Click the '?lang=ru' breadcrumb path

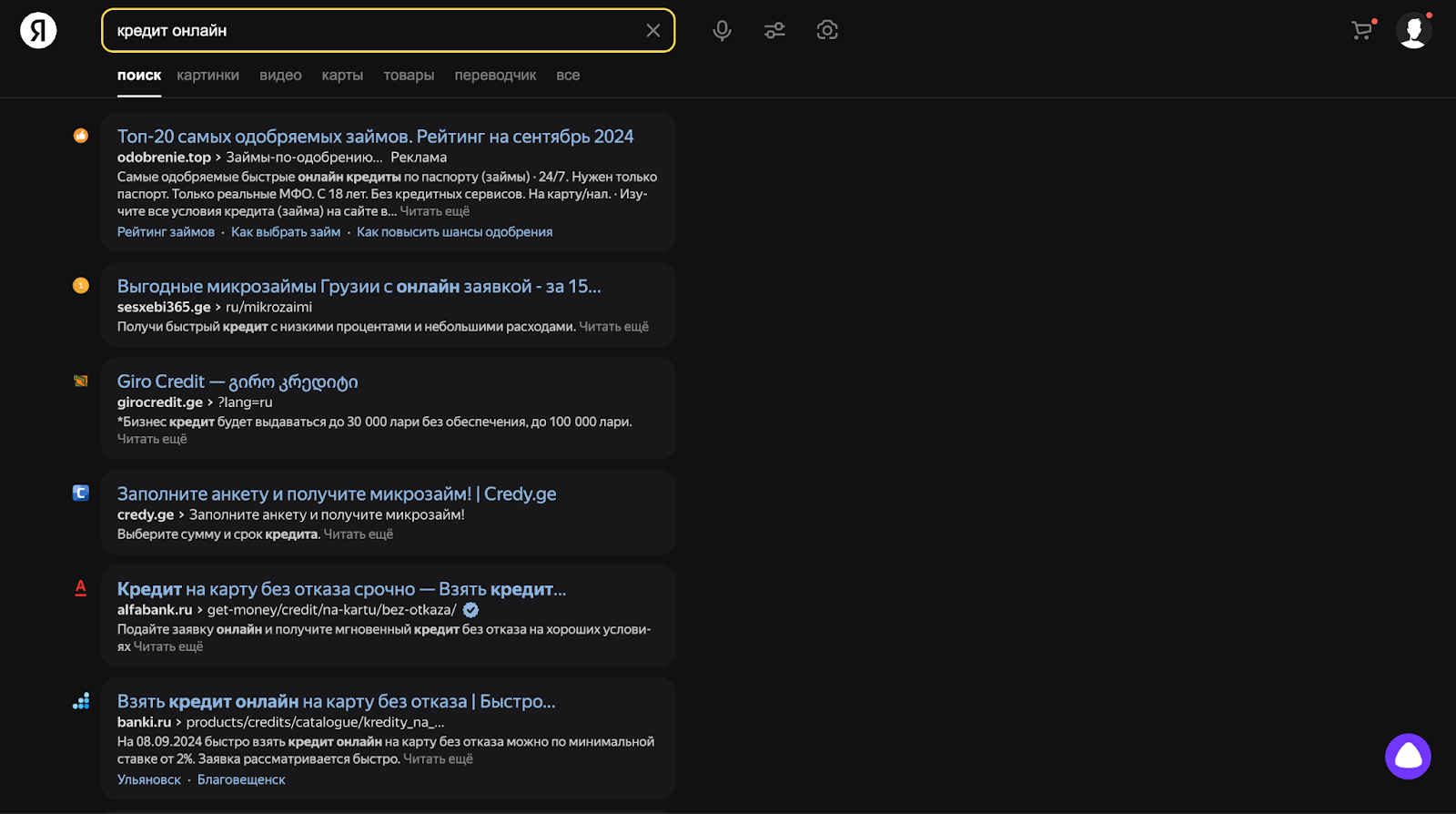pyautogui.click(x=245, y=402)
